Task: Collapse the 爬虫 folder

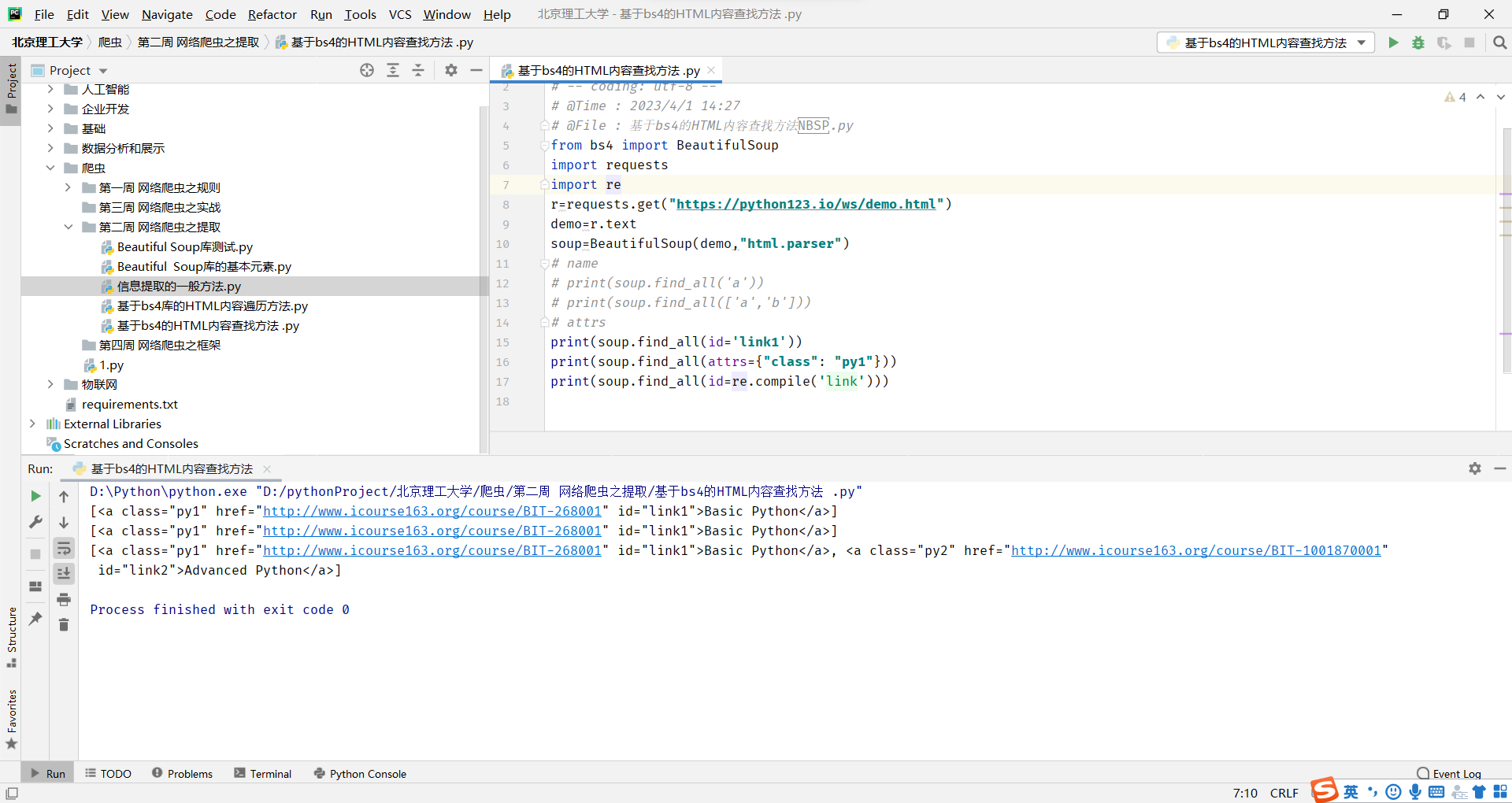Action: (x=50, y=168)
